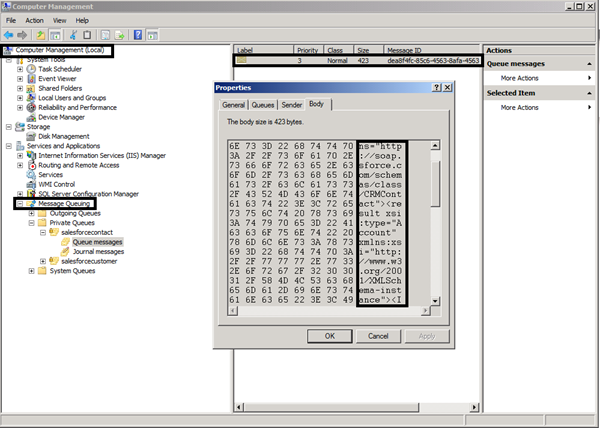
Task: Click the Reliability and Performance icon
Action: (31, 107)
